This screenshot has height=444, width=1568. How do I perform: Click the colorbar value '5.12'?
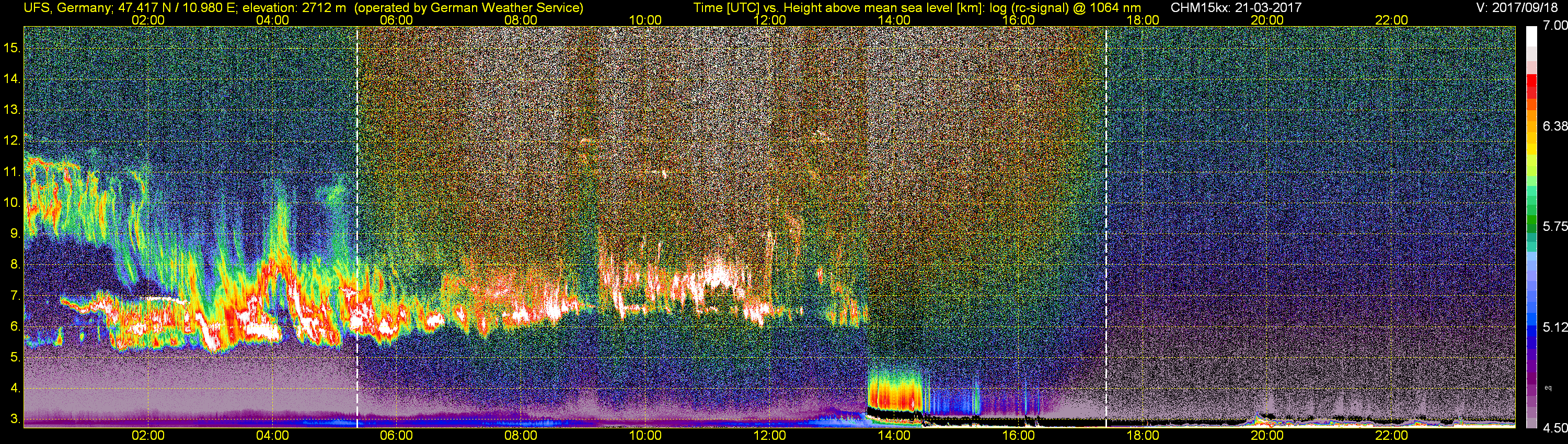point(1554,327)
